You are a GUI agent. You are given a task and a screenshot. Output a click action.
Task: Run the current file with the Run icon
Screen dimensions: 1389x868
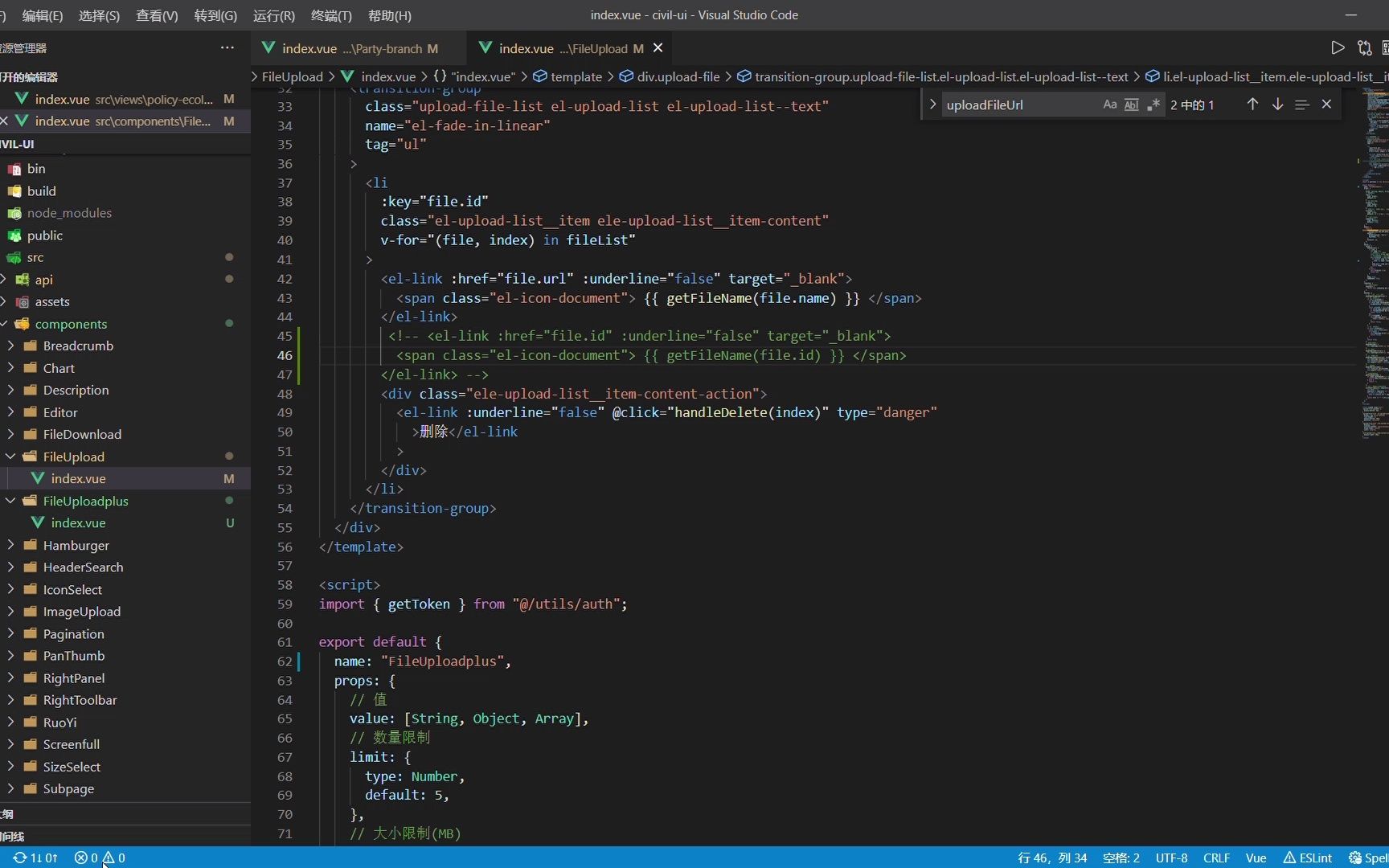pyautogui.click(x=1338, y=47)
